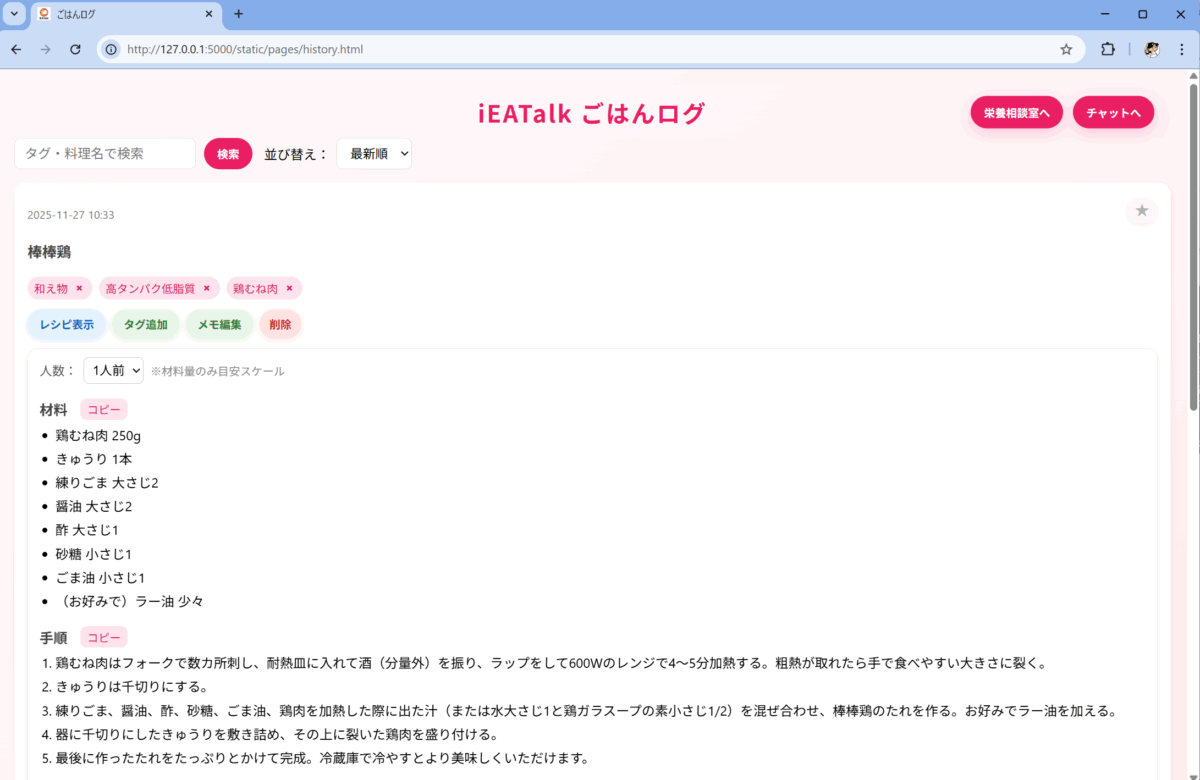Open a new browser tab
This screenshot has height=780, width=1200.
click(x=238, y=14)
